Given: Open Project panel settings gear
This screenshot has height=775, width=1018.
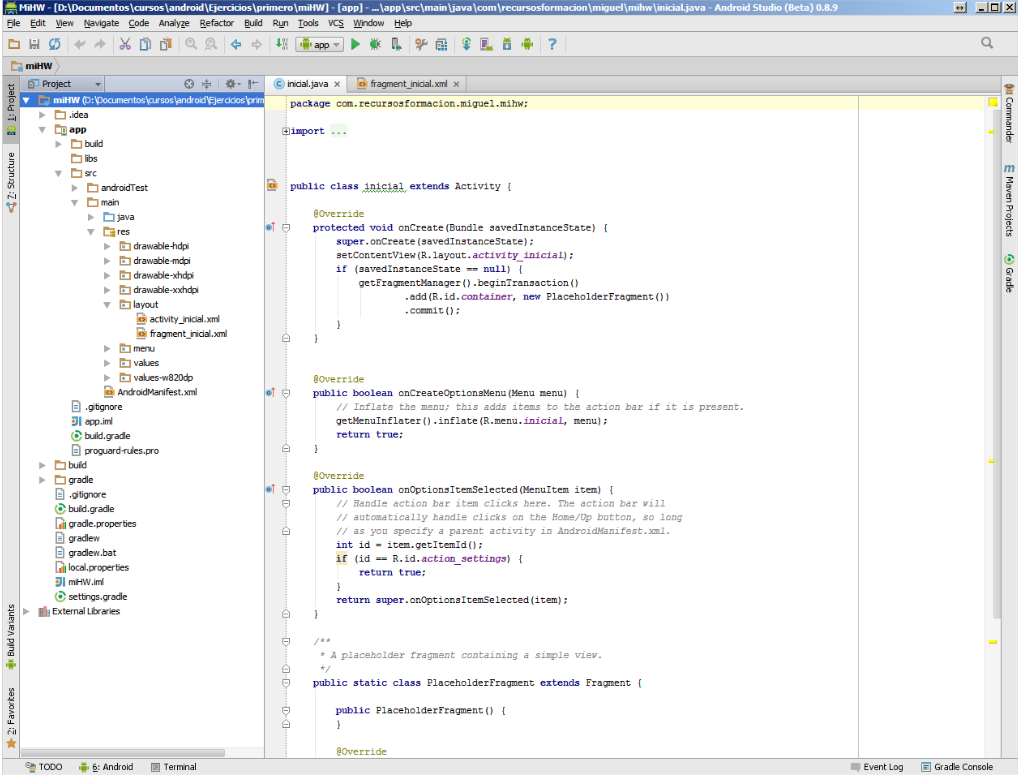Looking at the screenshot, I should (x=231, y=84).
